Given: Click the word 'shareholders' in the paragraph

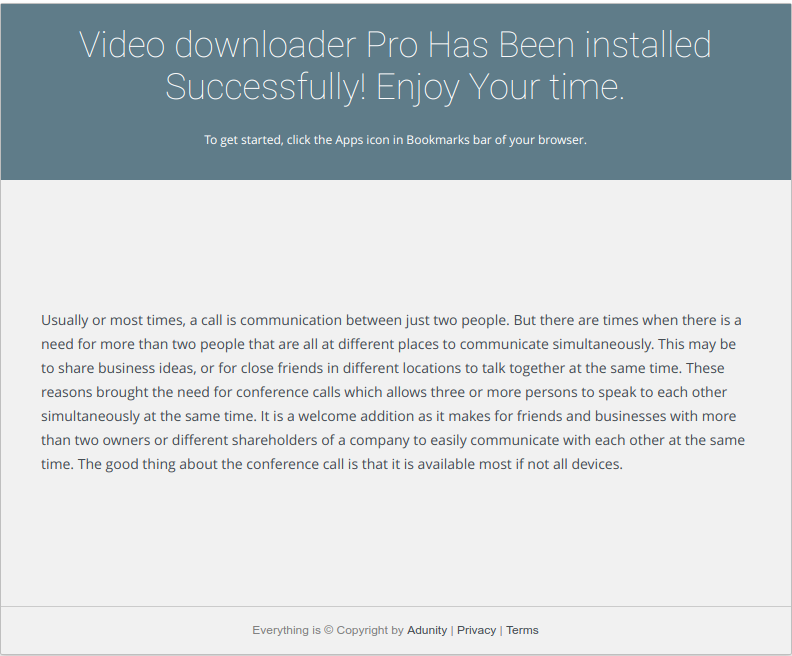Looking at the screenshot, I should pos(274,440).
